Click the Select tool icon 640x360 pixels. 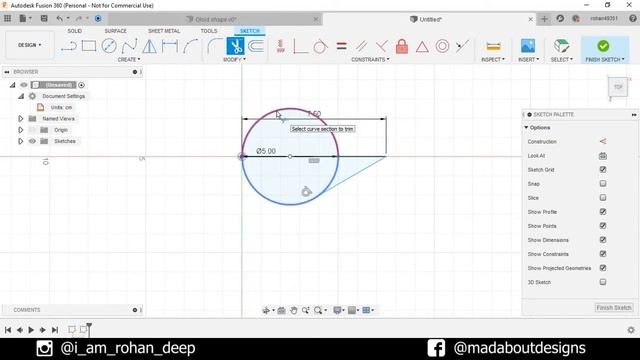[x=561, y=46]
